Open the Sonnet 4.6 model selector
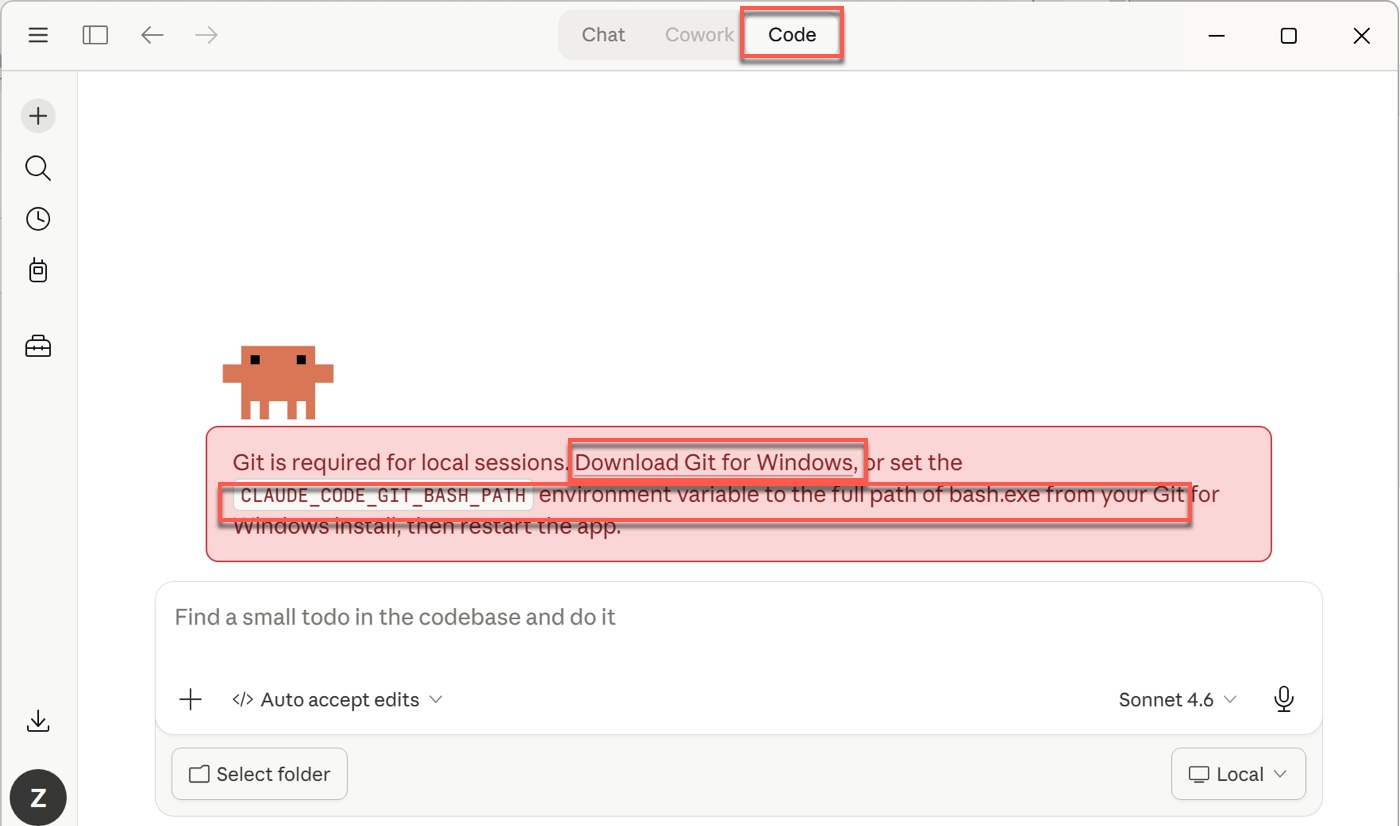This screenshot has height=826, width=1400. 1177,700
